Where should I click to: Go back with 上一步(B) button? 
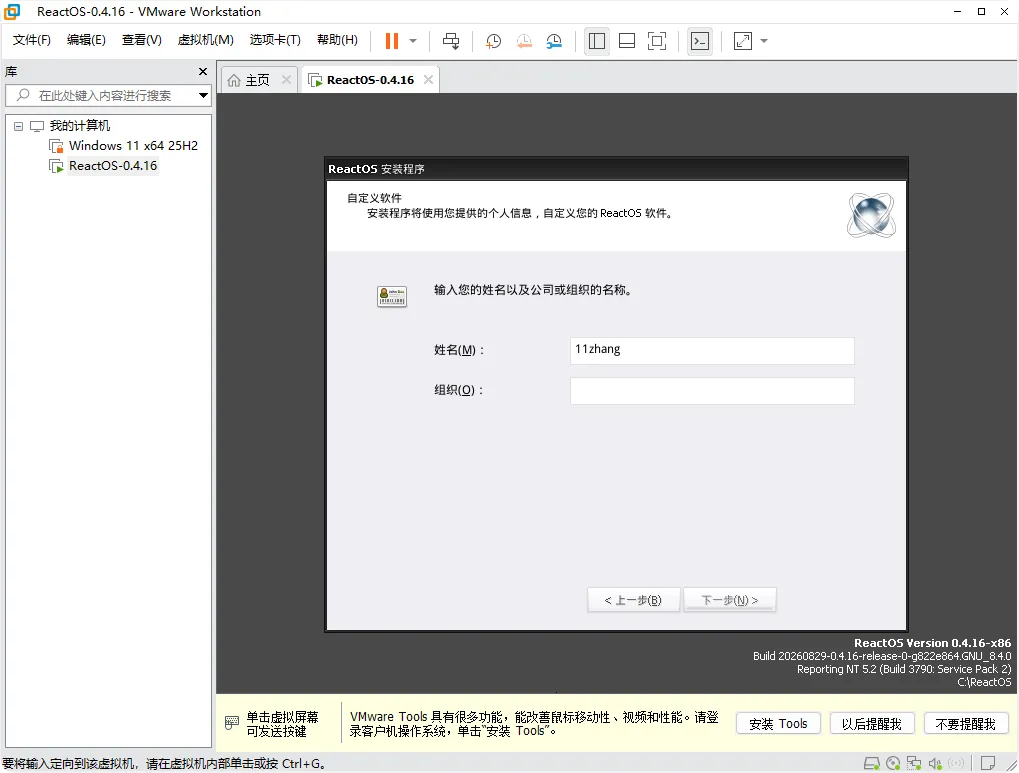pos(634,600)
